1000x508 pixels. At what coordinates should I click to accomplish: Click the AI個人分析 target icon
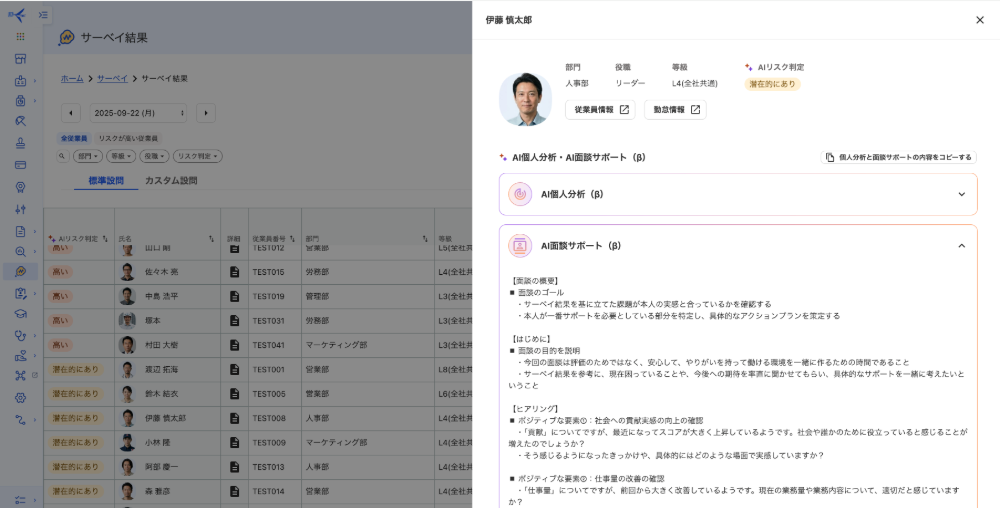tap(520, 194)
